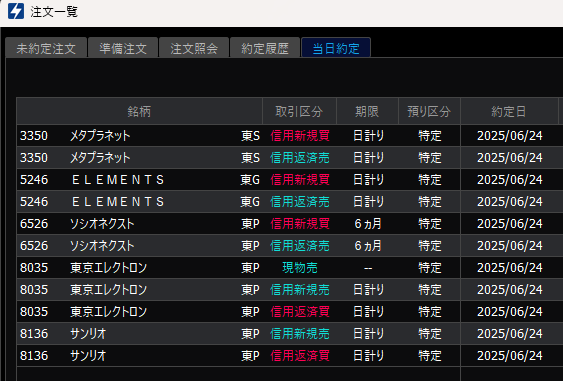
Task: Click the lightning bolt app icon
Action: point(16,11)
